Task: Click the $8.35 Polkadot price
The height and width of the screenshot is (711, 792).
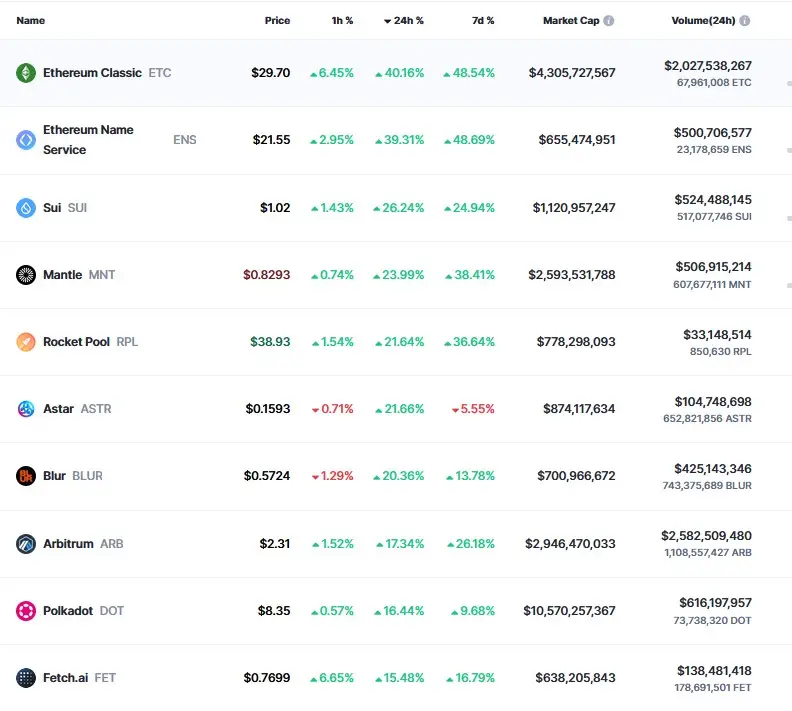Action: [x=274, y=611]
